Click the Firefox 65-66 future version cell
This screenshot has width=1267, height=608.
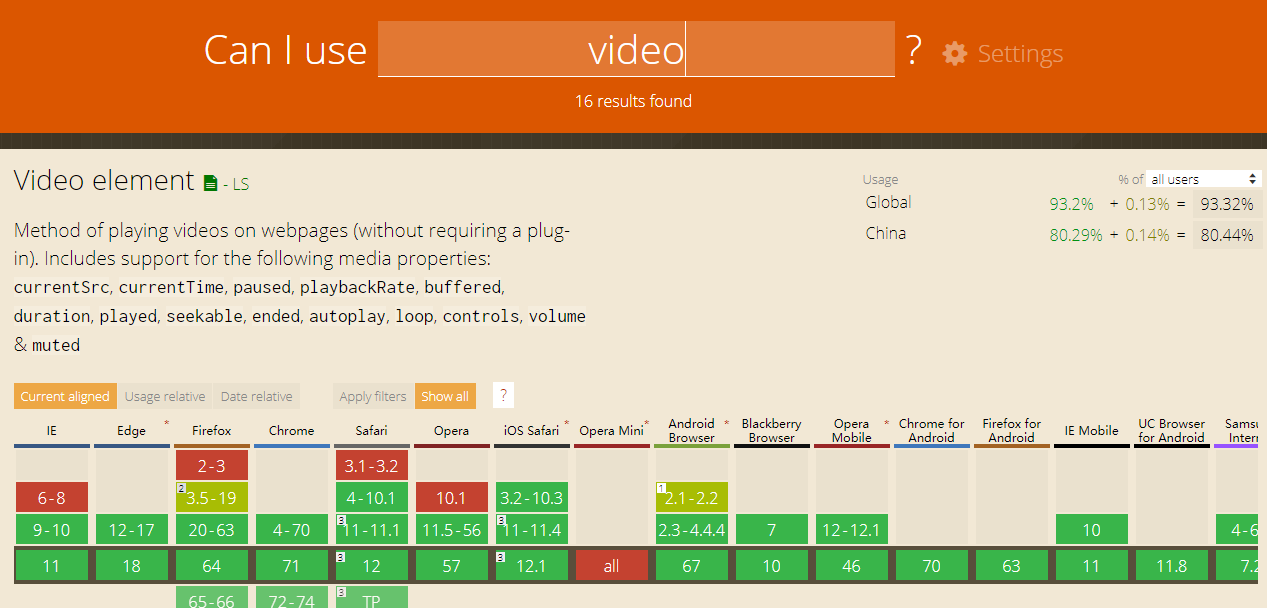point(212,598)
